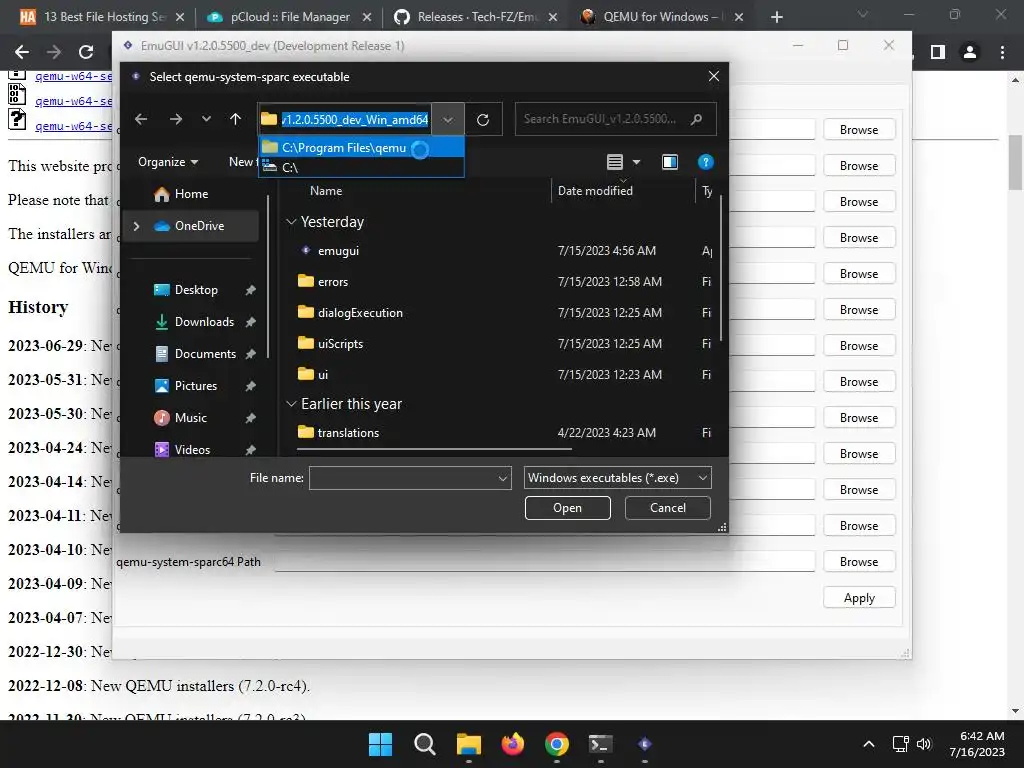Open a new browser tab
Viewport: 1024px width, 768px height.
(776, 17)
